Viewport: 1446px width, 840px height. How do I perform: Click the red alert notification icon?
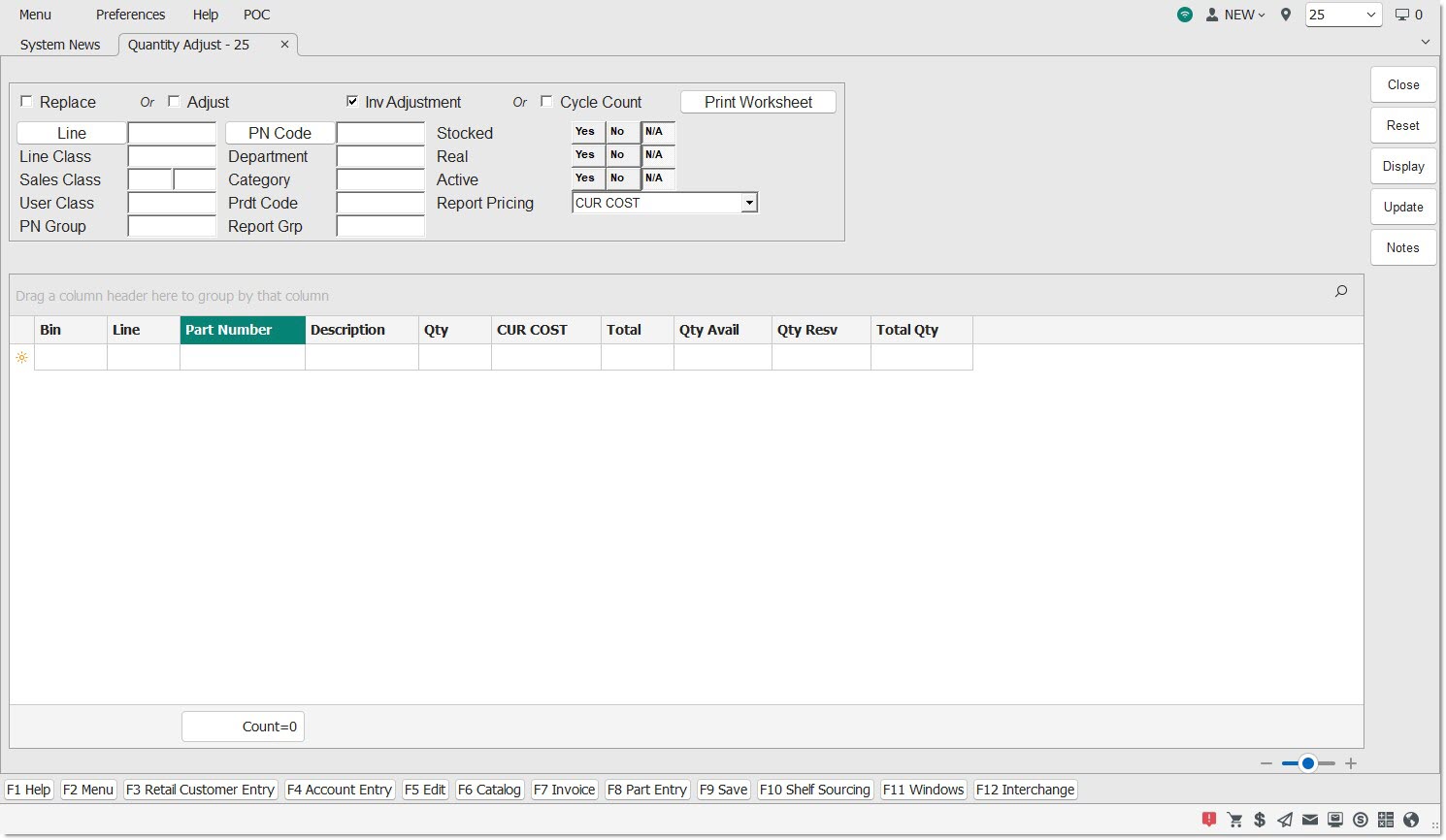(x=1208, y=820)
